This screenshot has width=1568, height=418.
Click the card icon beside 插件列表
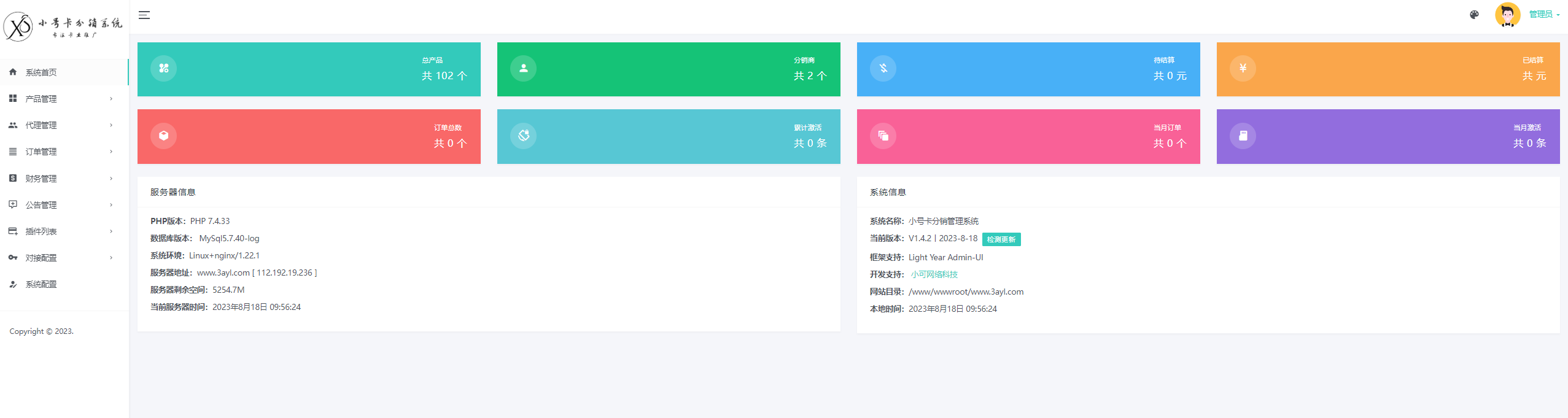pyautogui.click(x=13, y=231)
